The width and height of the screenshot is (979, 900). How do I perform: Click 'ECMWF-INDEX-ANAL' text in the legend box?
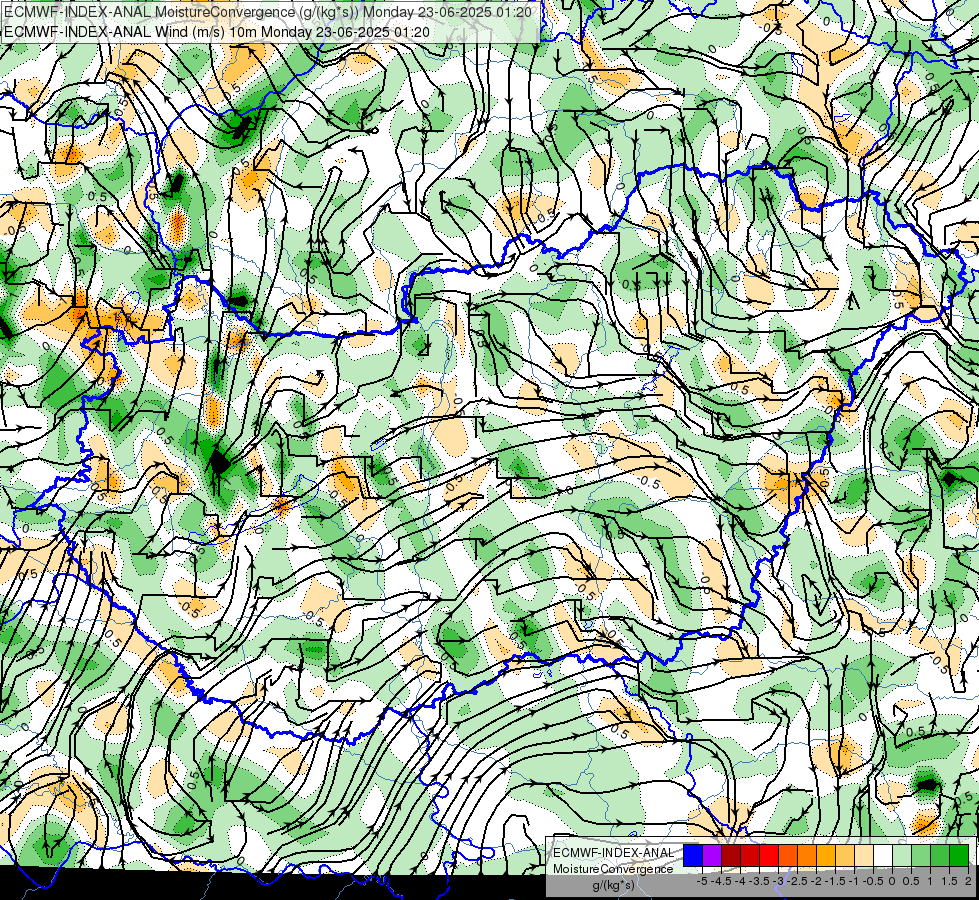click(x=614, y=853)
